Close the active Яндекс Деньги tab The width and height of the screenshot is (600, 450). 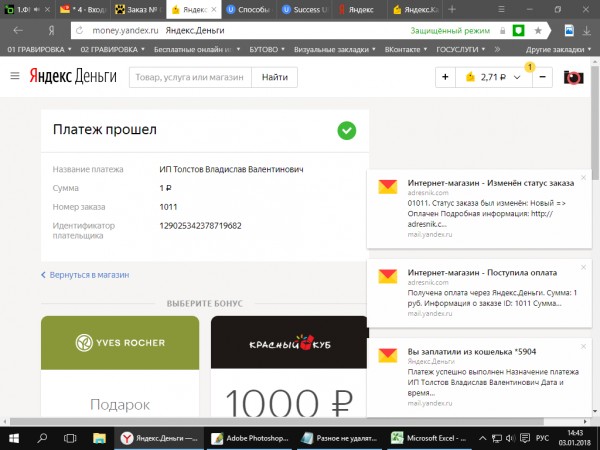pyautogui.click(x=214, y=10)
